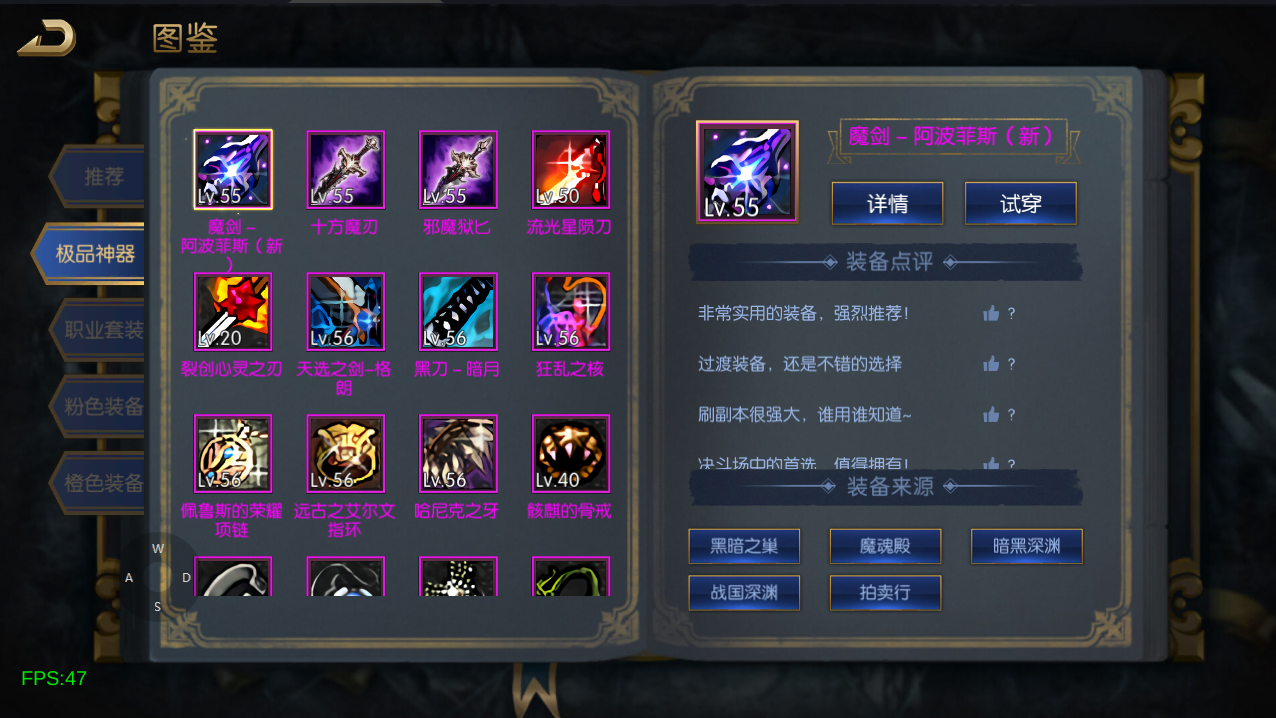
Task: Like the 过渡装备 review thumbs-up
Action: [991, 364]
